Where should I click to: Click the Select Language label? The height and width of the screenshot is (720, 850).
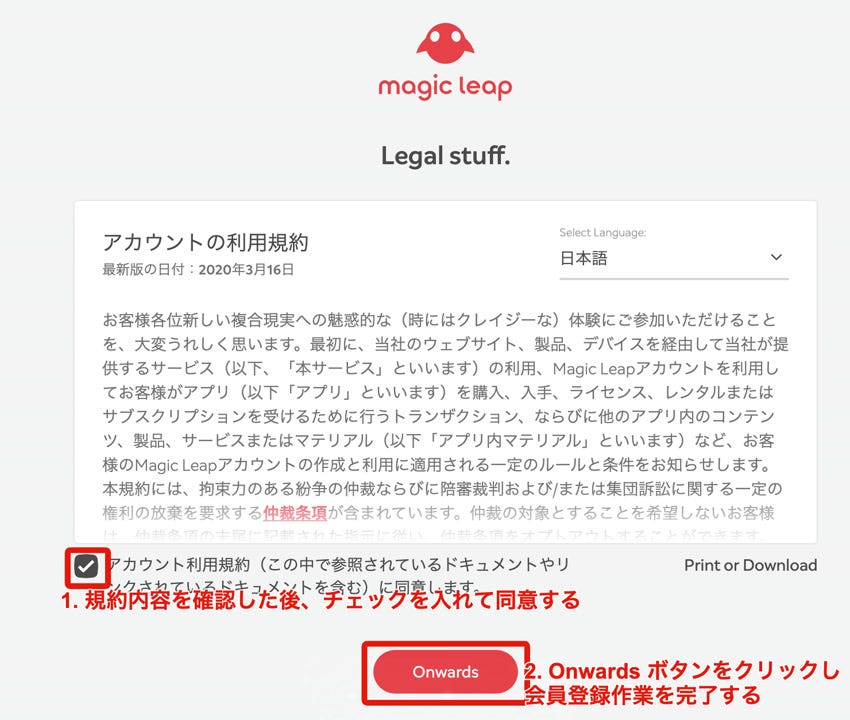(x=603, y=233)
